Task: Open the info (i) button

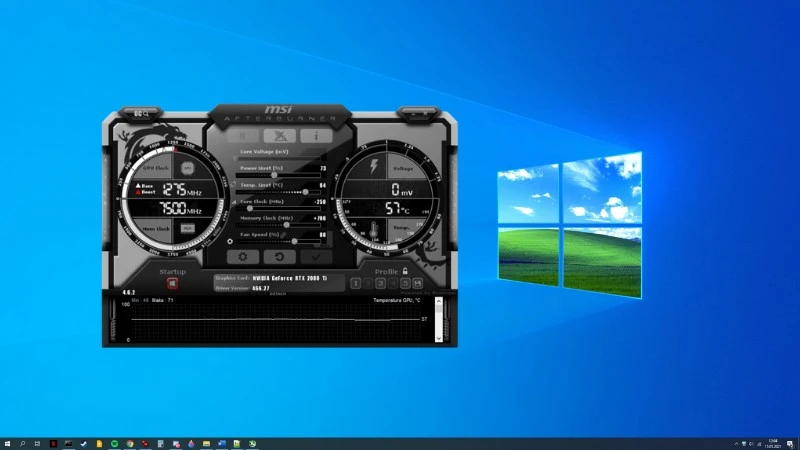Action: 316,136
